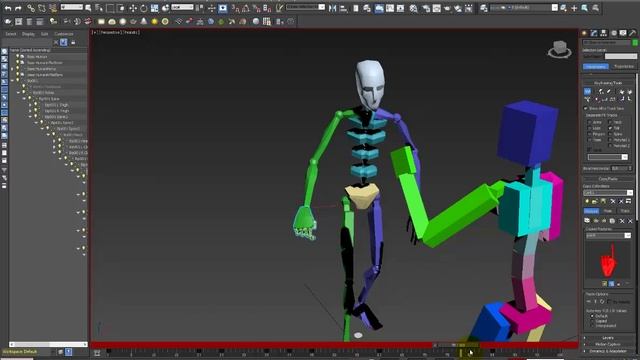Open the Edit menu in Scene Explorer
Viewport: 640px width, 360px height.
point(44,34)
